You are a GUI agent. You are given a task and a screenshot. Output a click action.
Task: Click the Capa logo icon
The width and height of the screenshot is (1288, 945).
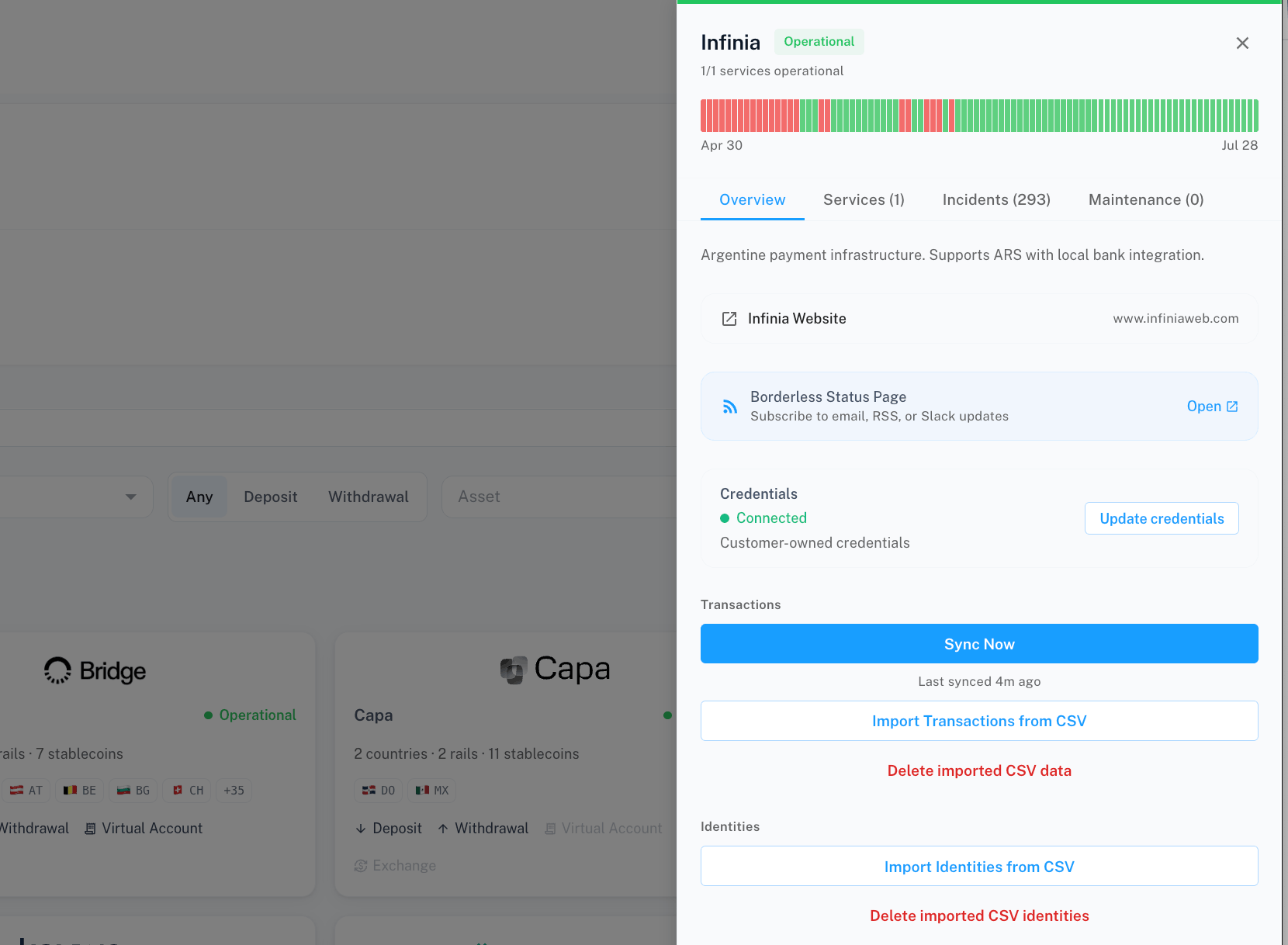(513, 670)
